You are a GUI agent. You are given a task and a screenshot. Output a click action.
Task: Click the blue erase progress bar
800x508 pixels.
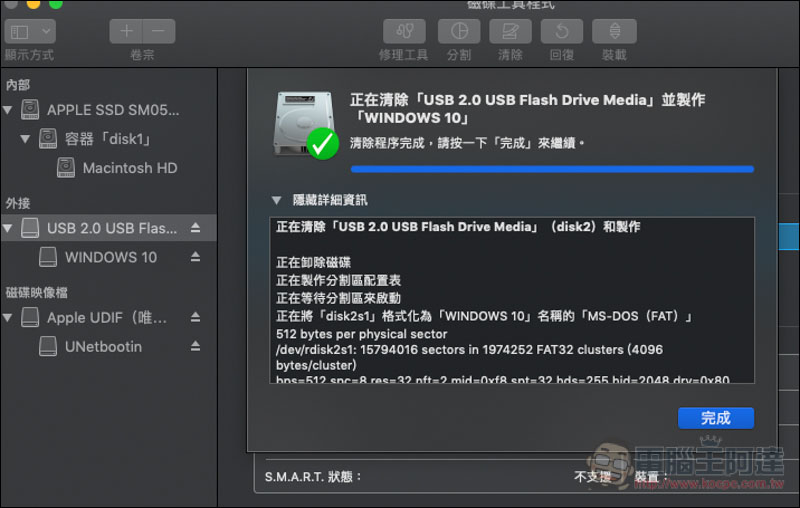552,169
